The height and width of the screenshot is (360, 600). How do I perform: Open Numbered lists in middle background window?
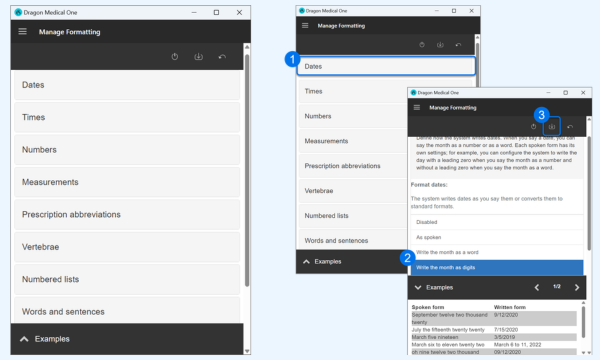click(x=352, y=215)
